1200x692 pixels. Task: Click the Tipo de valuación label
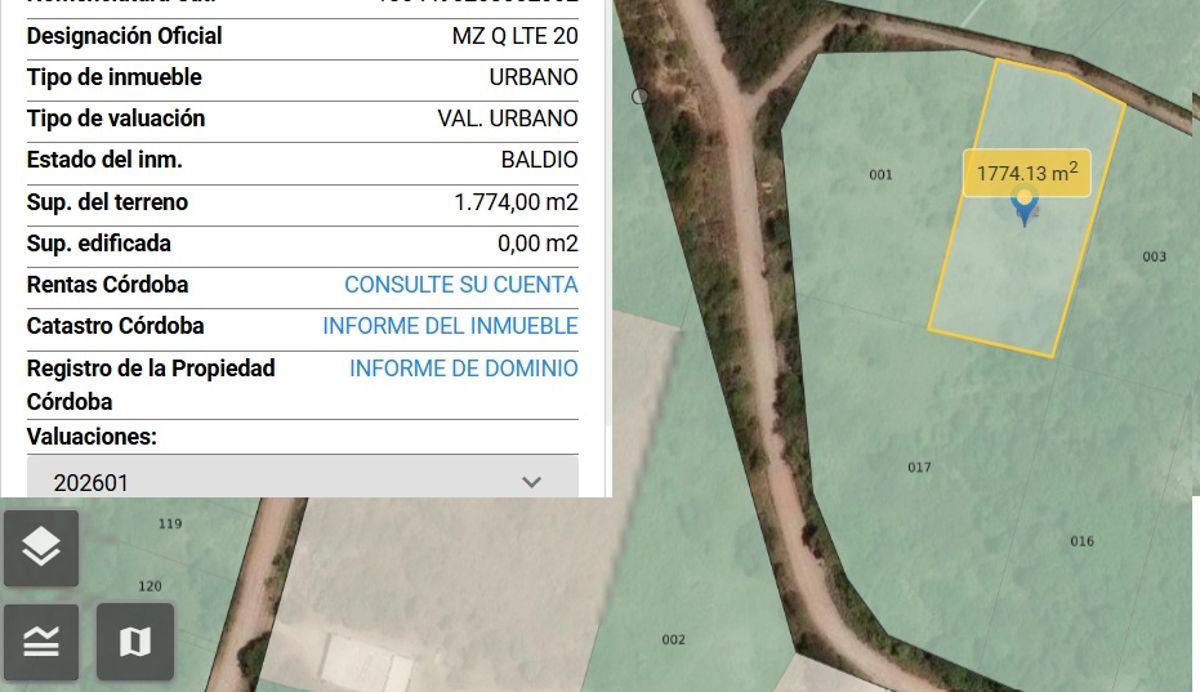(115, 118)
